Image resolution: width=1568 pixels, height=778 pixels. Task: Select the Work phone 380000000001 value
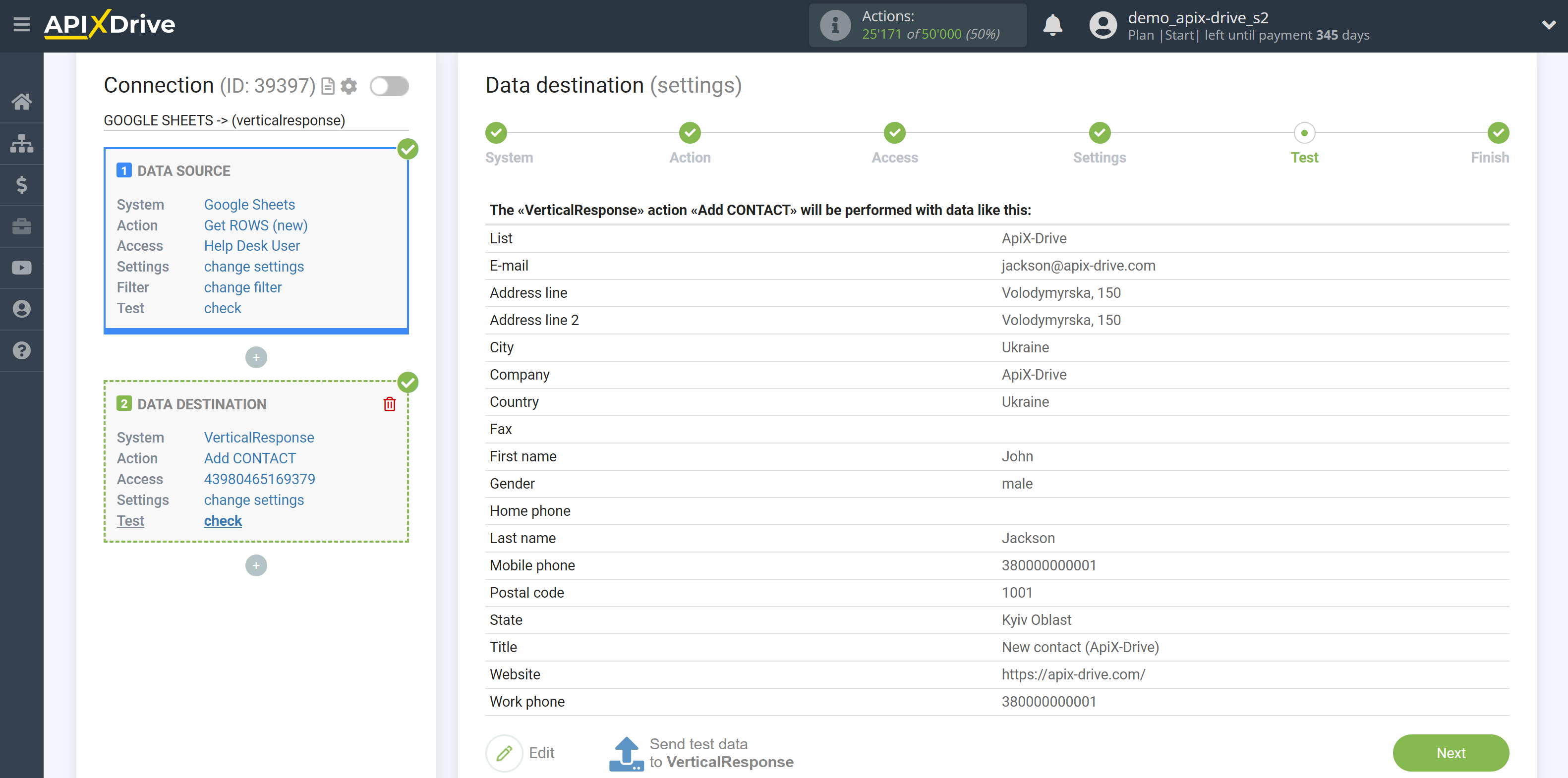1049,701
